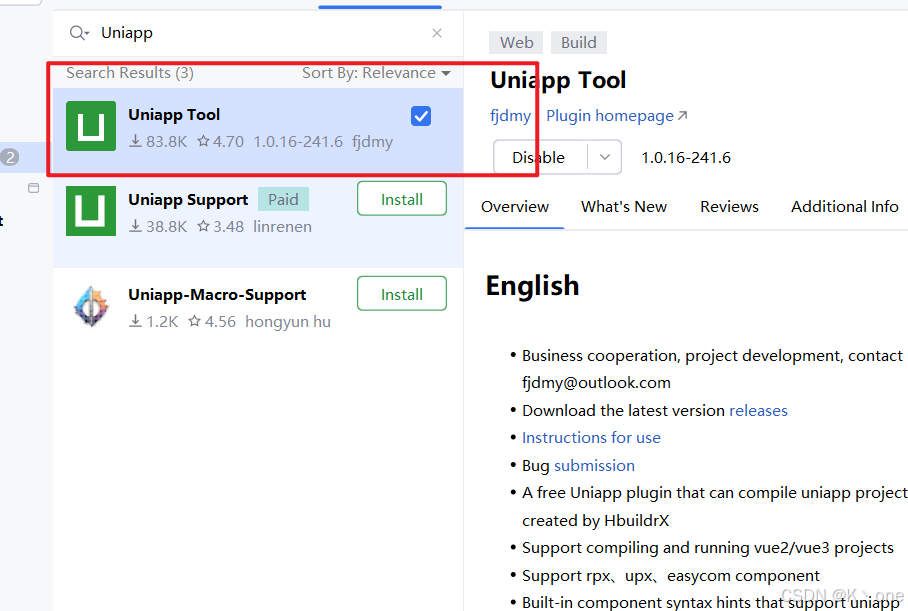Click the badge showing 2 in sidebar

(10, 157)
